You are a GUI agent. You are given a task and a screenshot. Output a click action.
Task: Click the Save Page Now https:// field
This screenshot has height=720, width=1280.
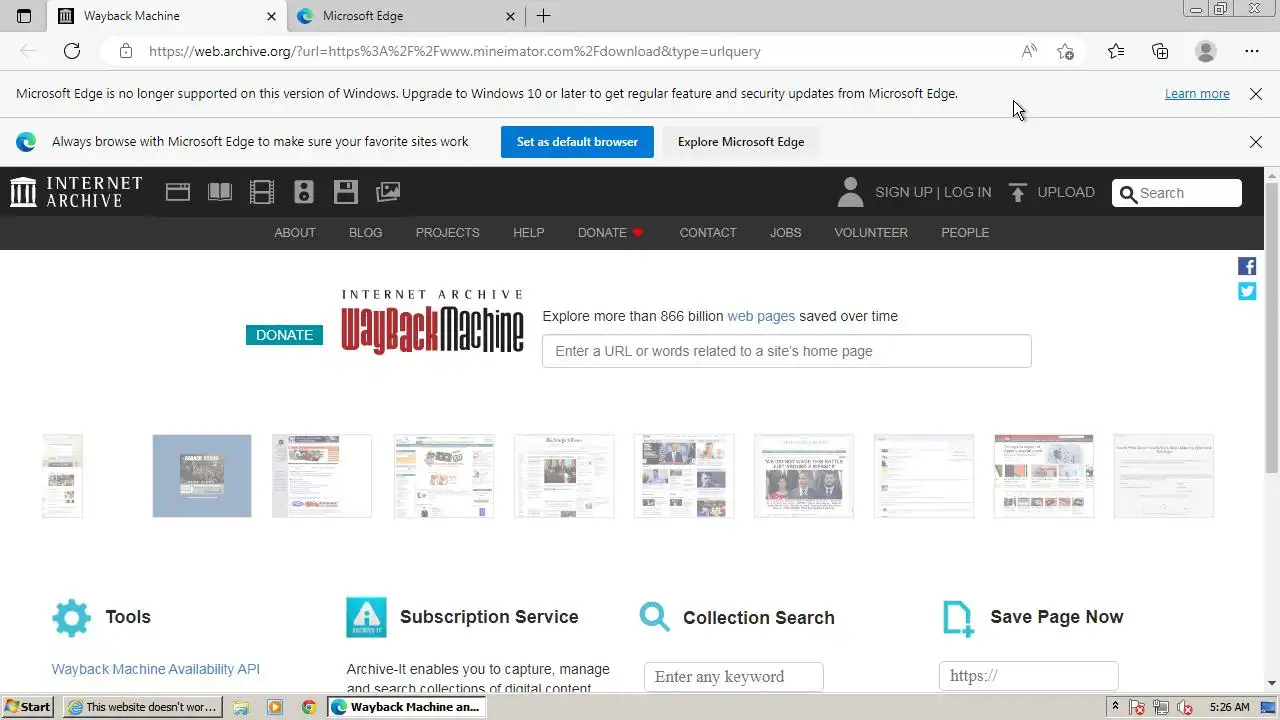point(1028,676)
